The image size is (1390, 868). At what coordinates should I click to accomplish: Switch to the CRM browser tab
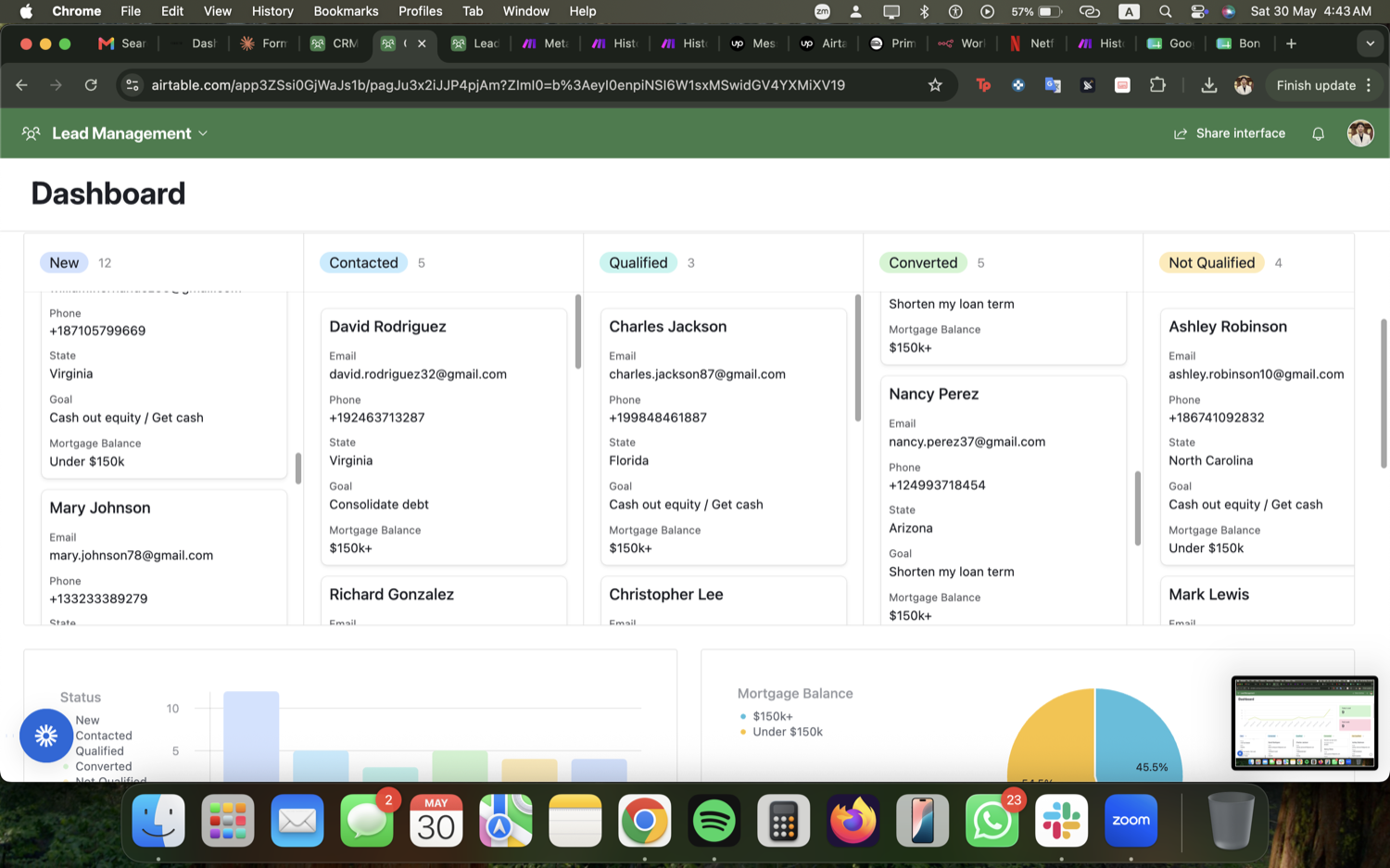click(335, 44)
